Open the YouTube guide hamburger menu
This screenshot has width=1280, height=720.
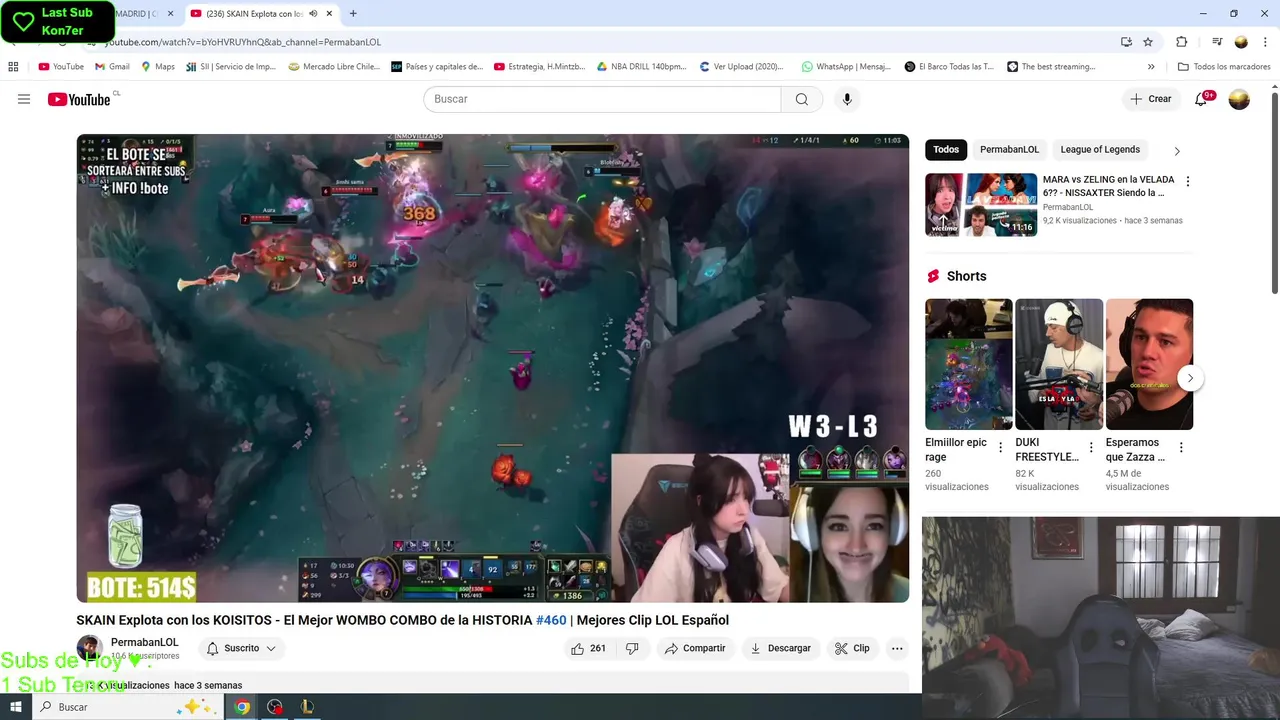[24, 99]
